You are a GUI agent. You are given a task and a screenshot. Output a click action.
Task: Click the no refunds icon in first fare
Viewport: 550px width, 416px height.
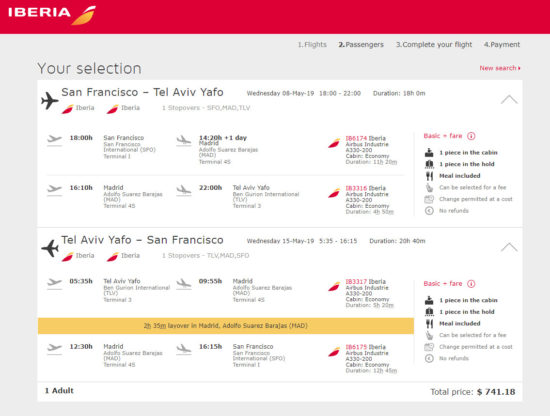point(429,211)
